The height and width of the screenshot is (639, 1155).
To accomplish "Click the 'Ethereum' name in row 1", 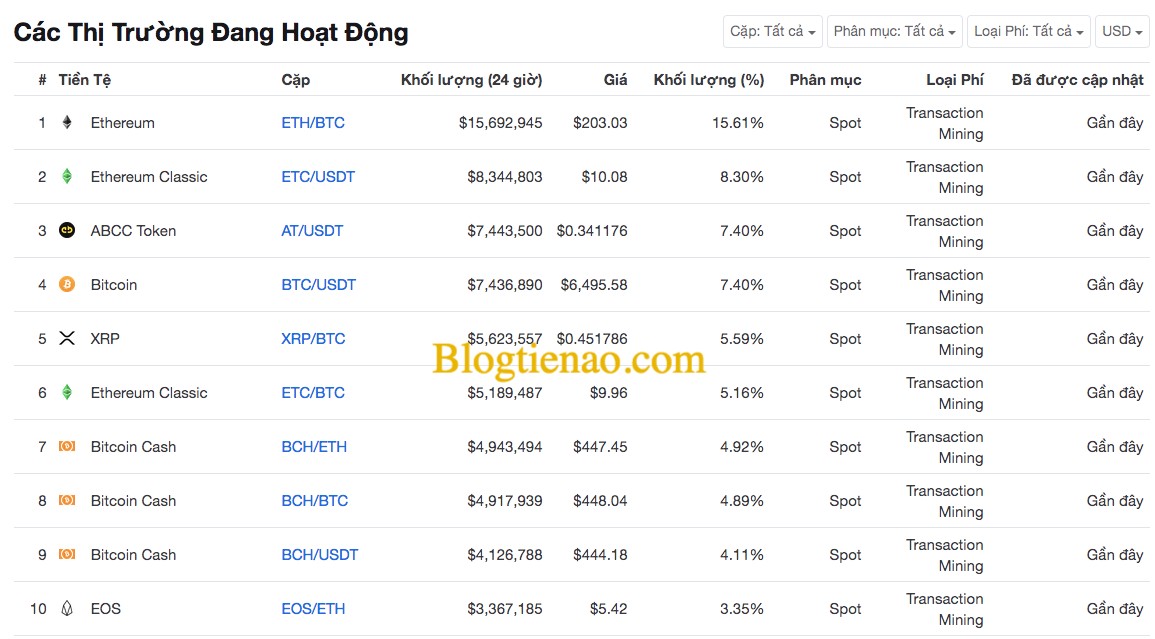I will [x=122, y=123].
